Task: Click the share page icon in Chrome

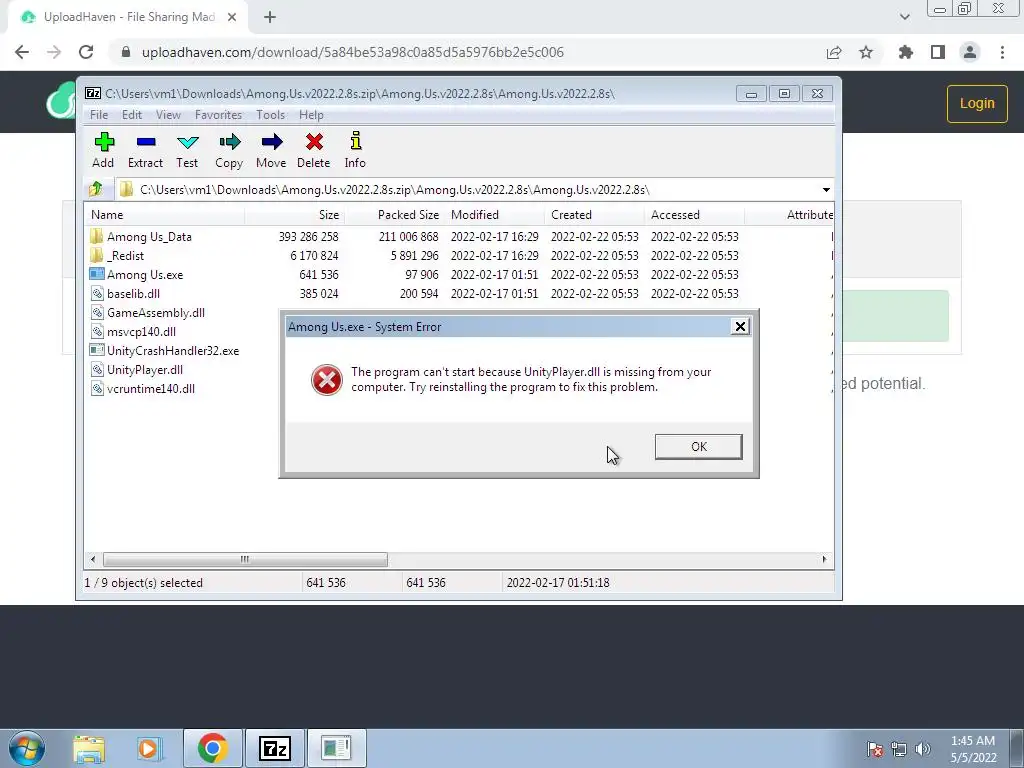Action: [x=834, y=52]
